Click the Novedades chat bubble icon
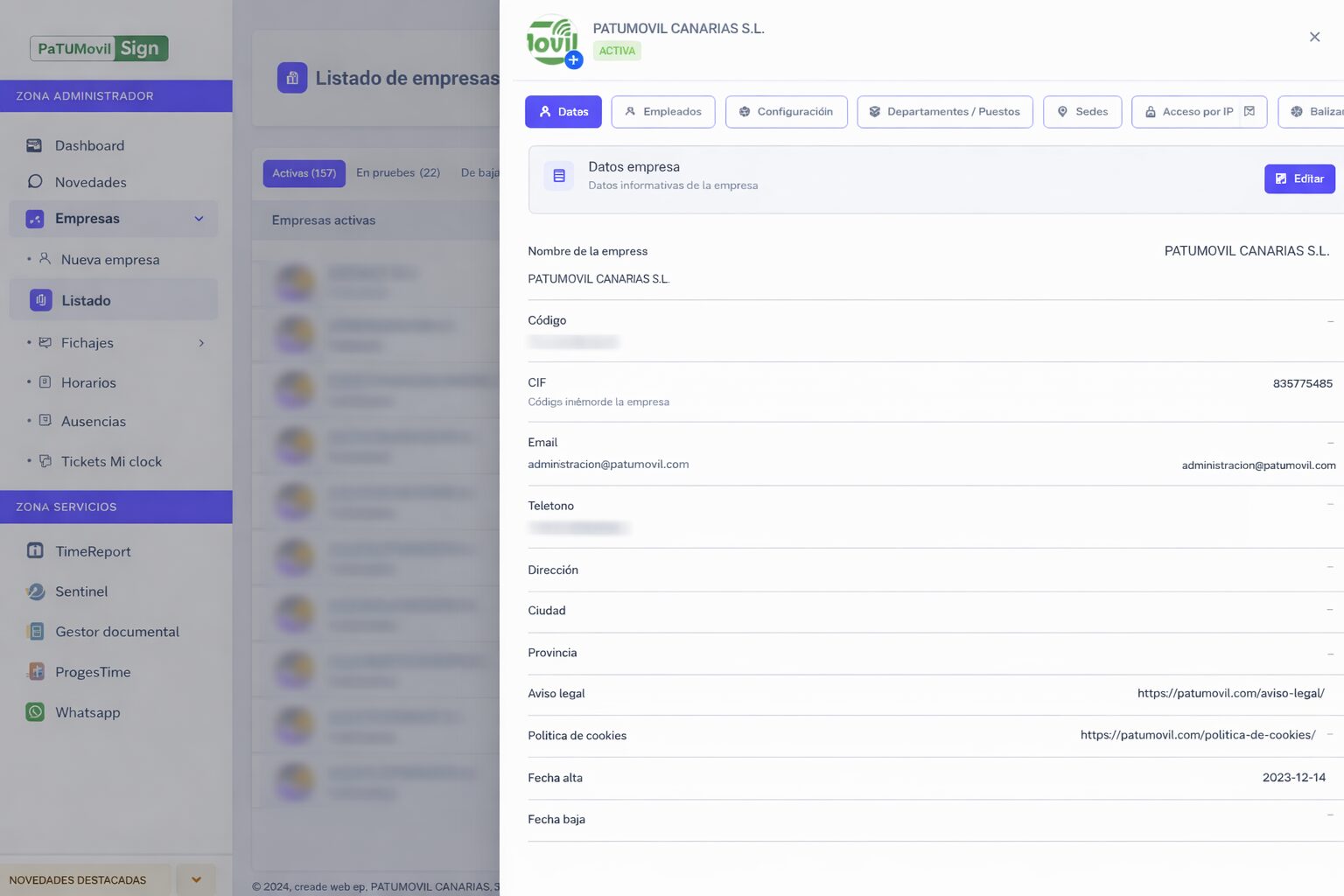Viewport: 1344px width, 896px height. click(x=34, y=182)
